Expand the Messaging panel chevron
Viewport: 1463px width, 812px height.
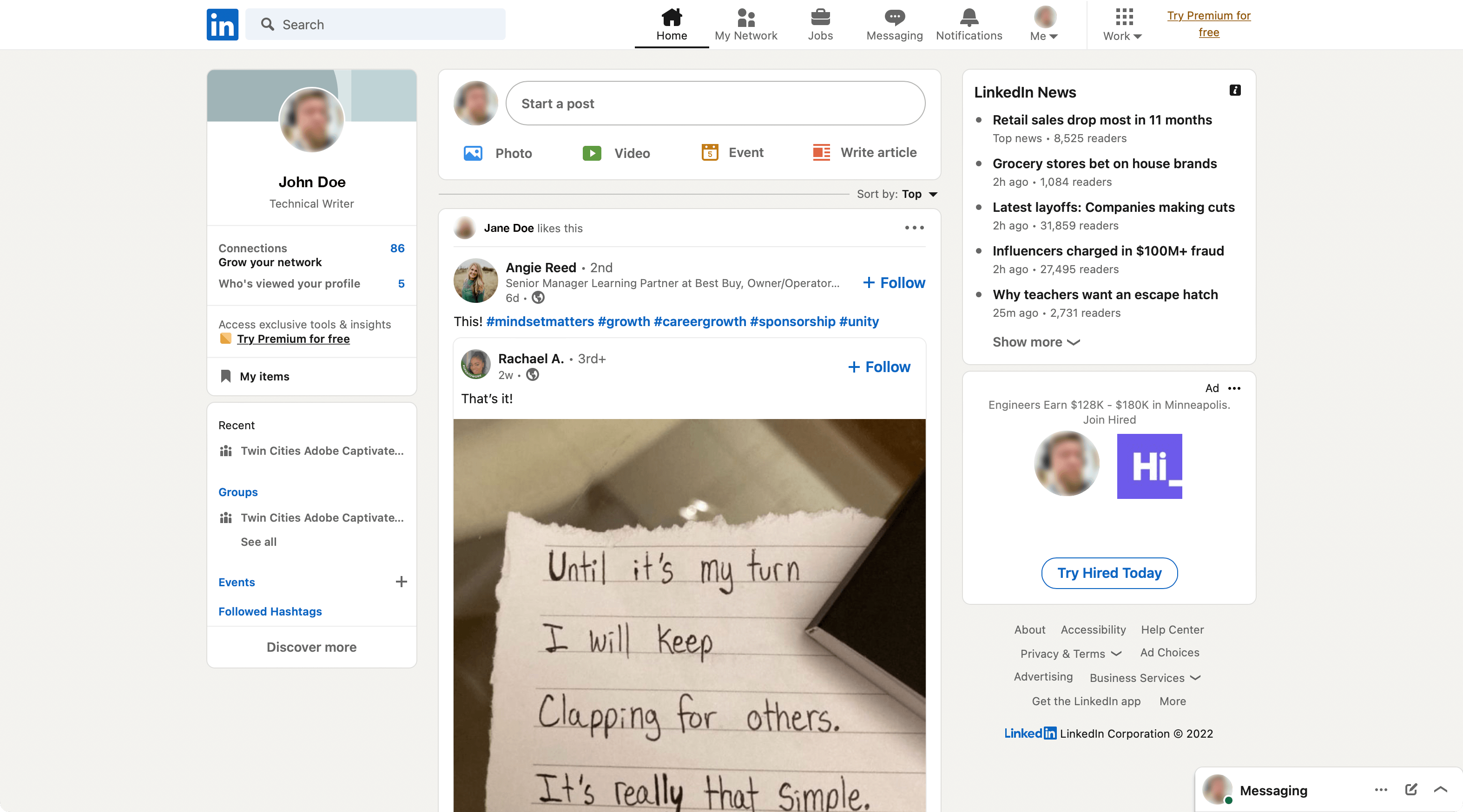(1440, 789)
